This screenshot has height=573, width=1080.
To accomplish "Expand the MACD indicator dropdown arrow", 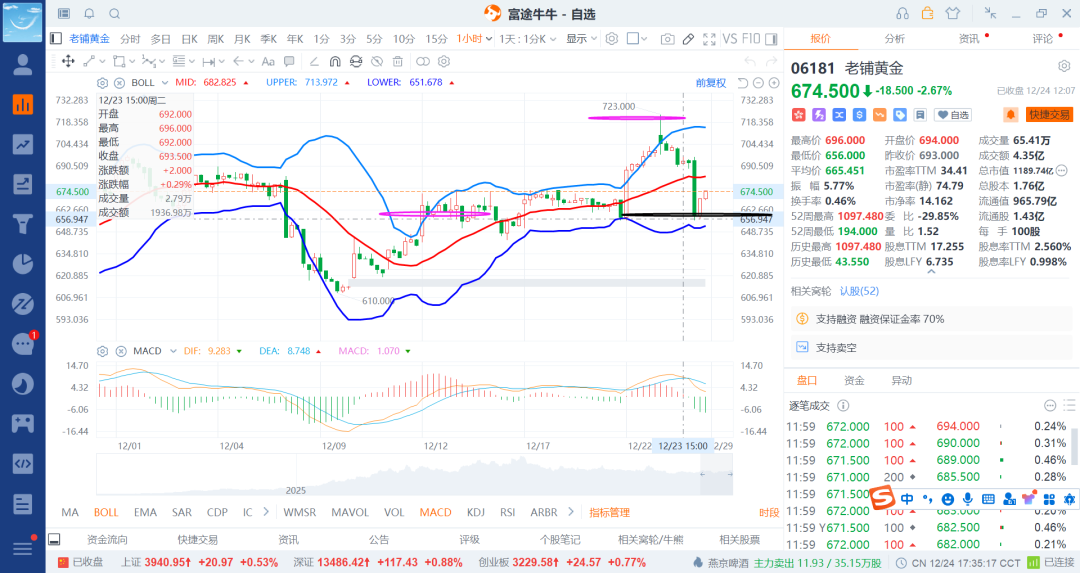I will tap(174, 351).
